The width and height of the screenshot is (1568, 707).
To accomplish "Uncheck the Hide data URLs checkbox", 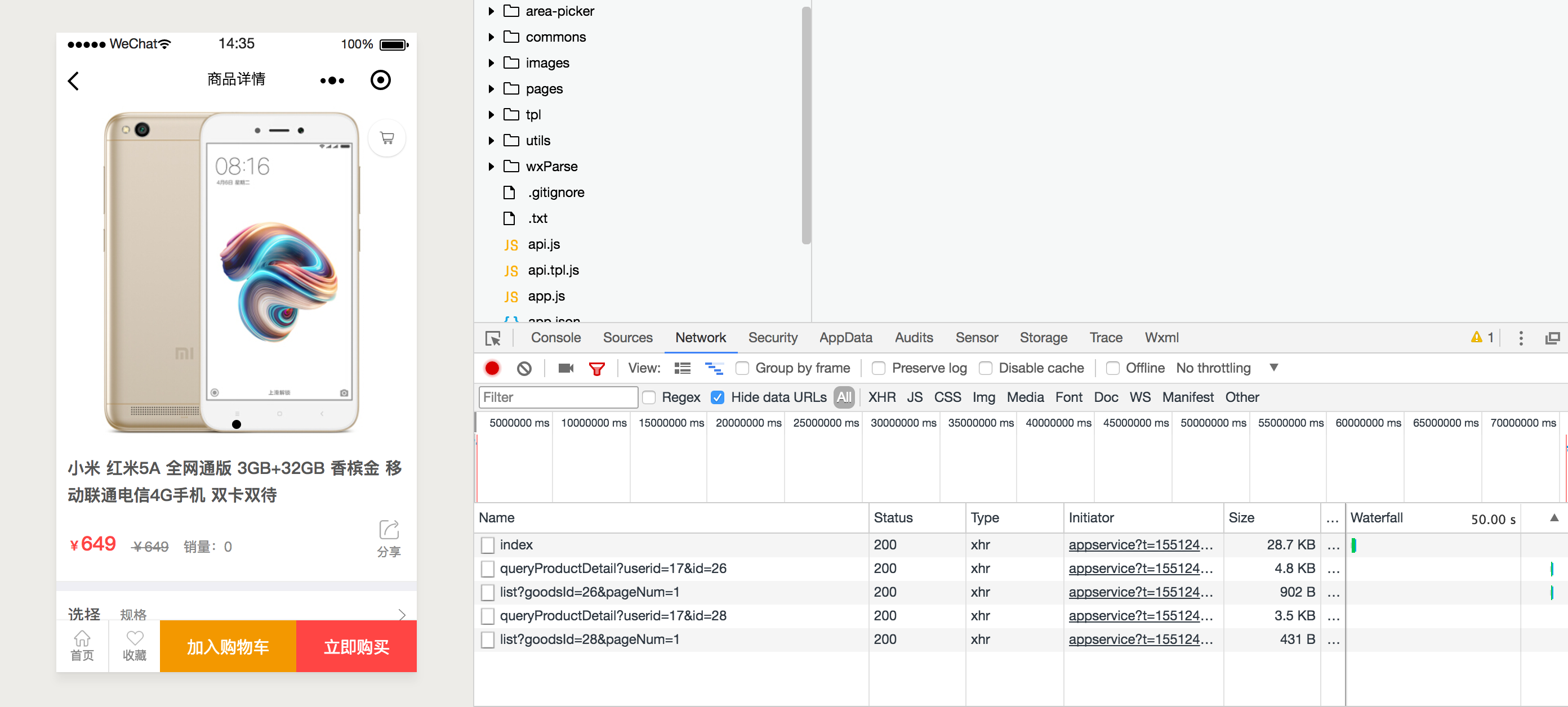I will 718,397.
